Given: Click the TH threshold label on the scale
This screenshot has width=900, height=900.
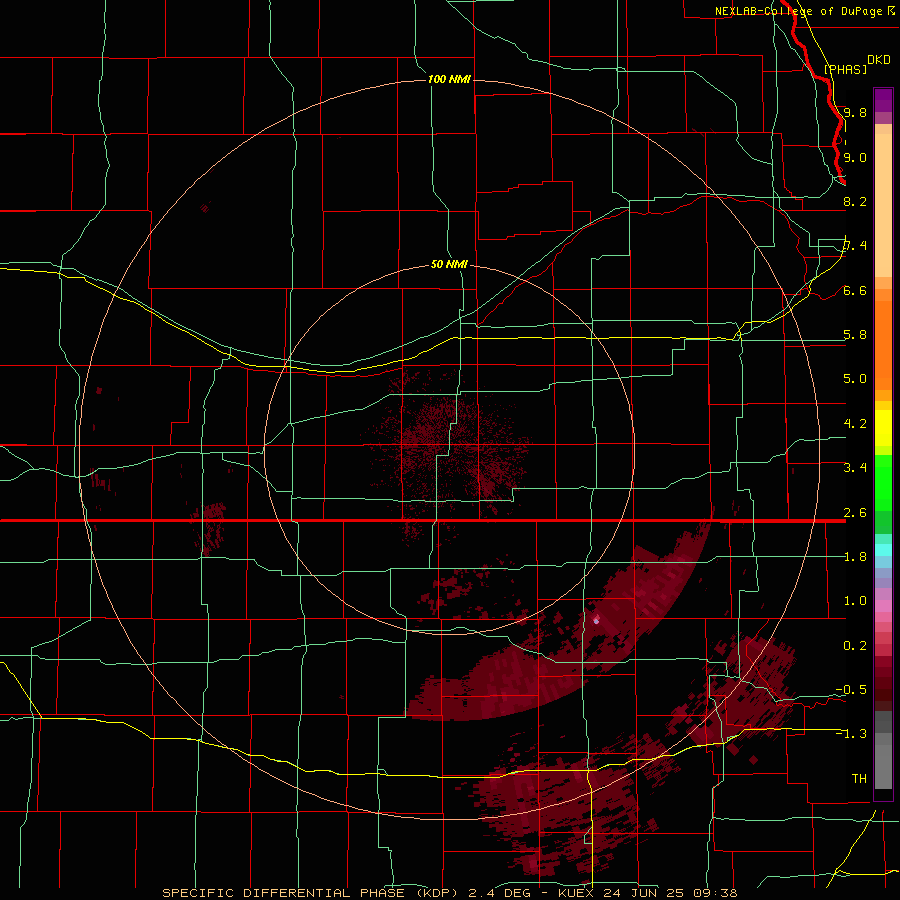Looking at the screenshot, I should 859,779.
